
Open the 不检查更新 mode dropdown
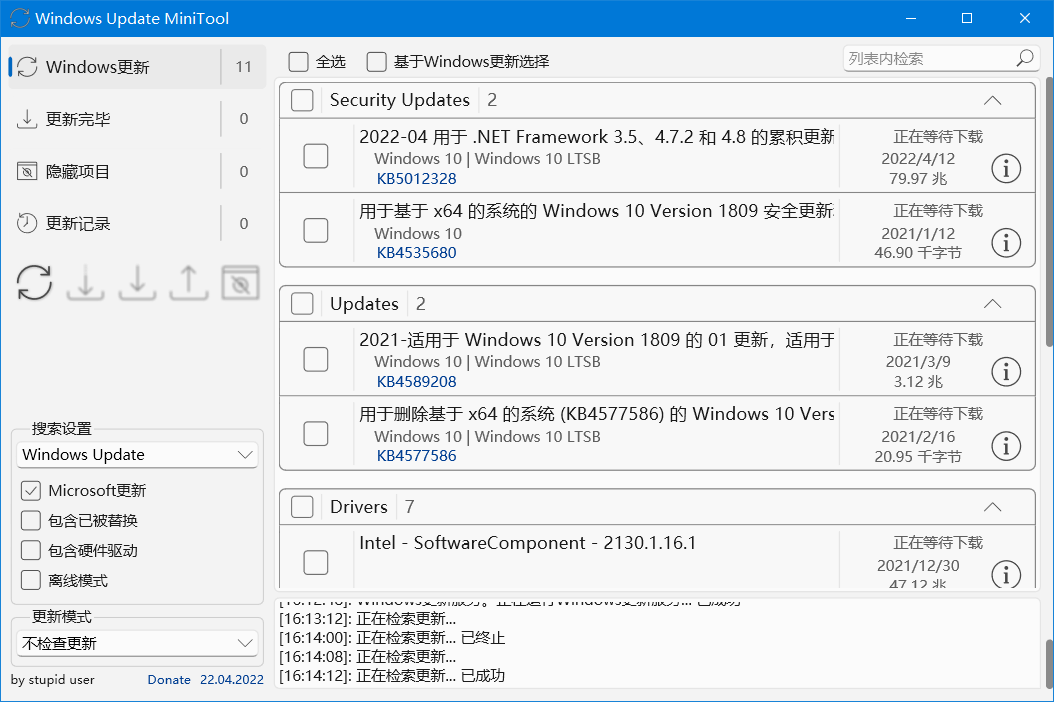(137, 644)
